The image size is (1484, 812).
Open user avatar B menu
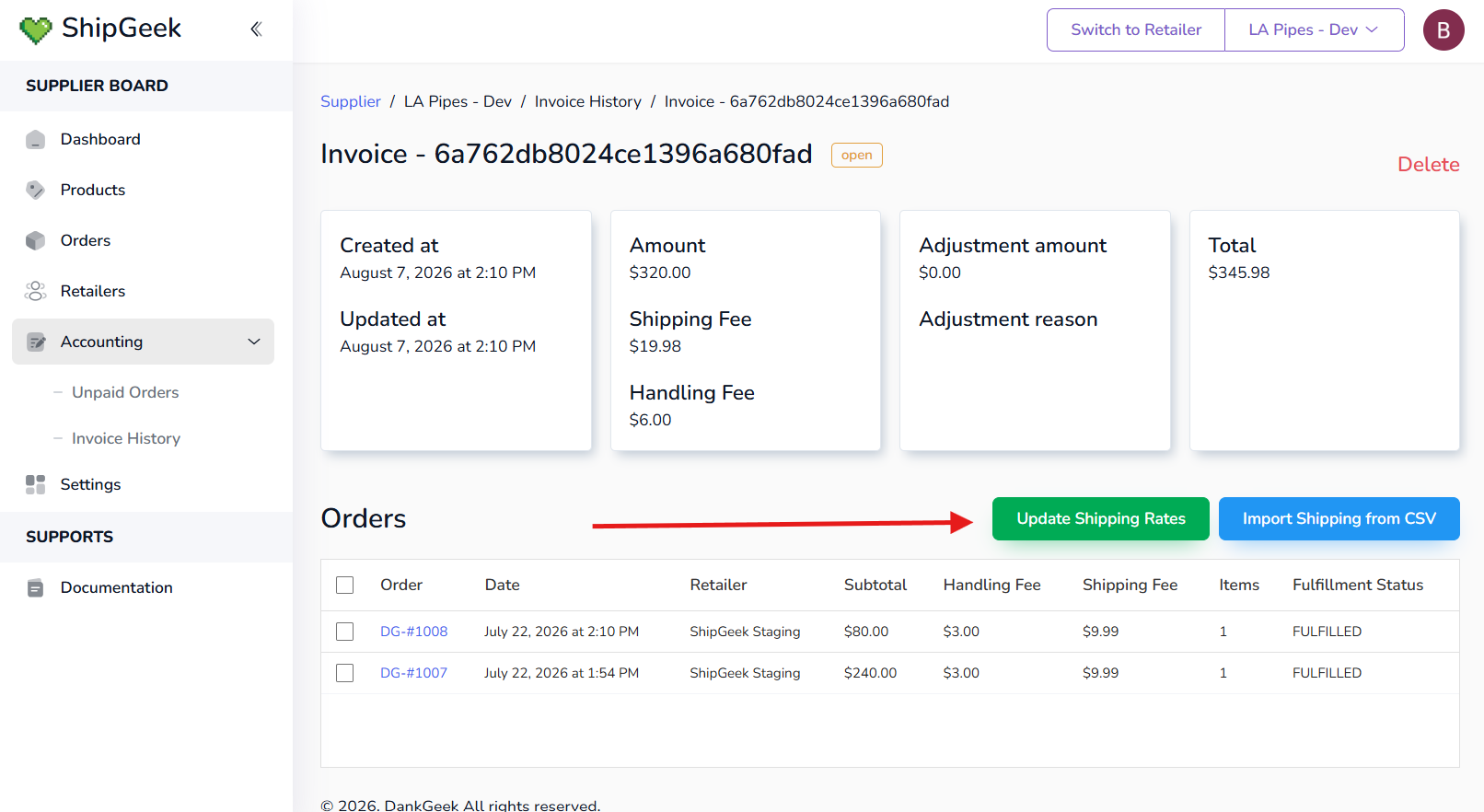[1443, 30]
